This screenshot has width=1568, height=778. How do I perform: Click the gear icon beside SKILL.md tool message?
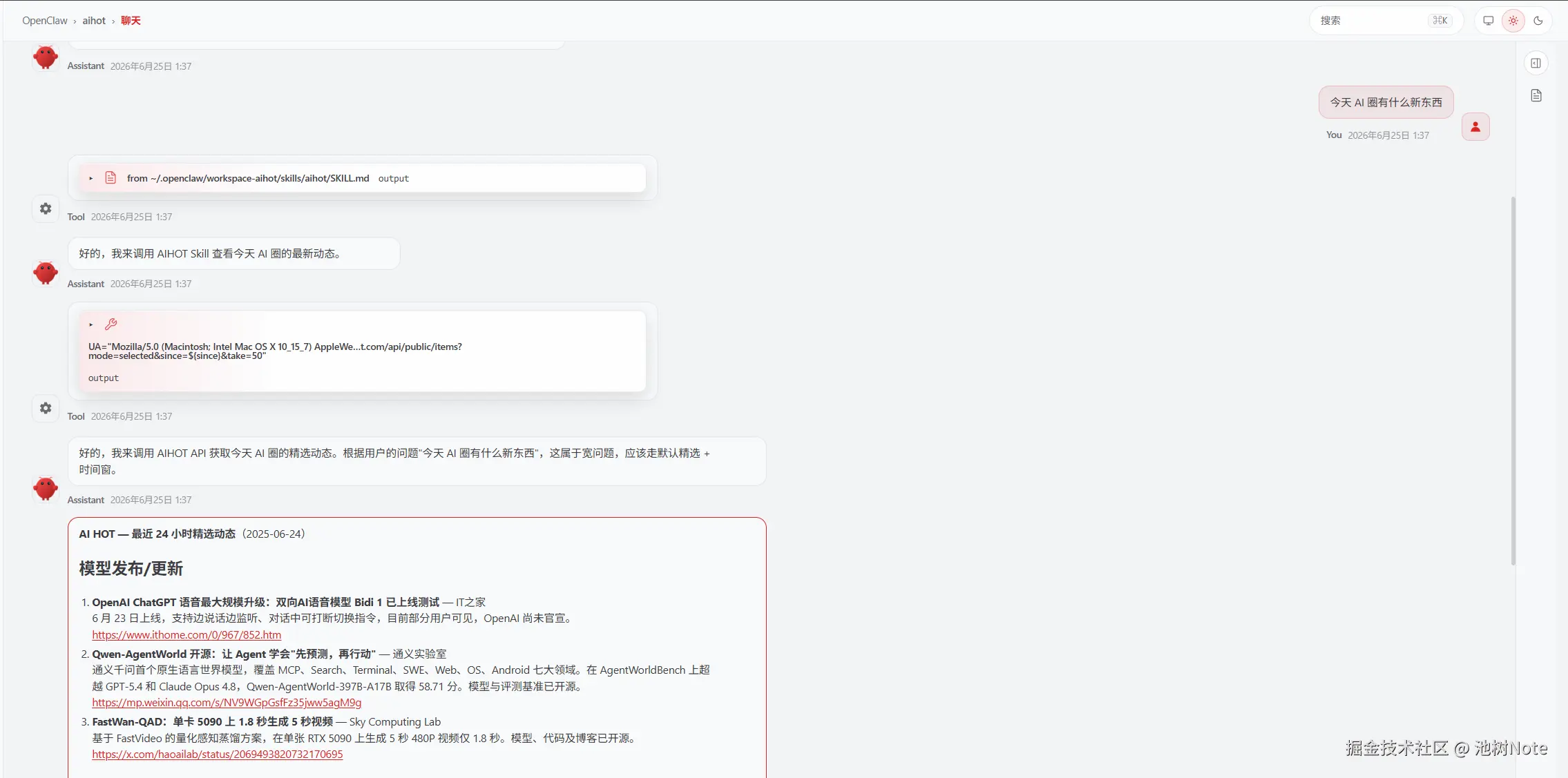[46, 208]
